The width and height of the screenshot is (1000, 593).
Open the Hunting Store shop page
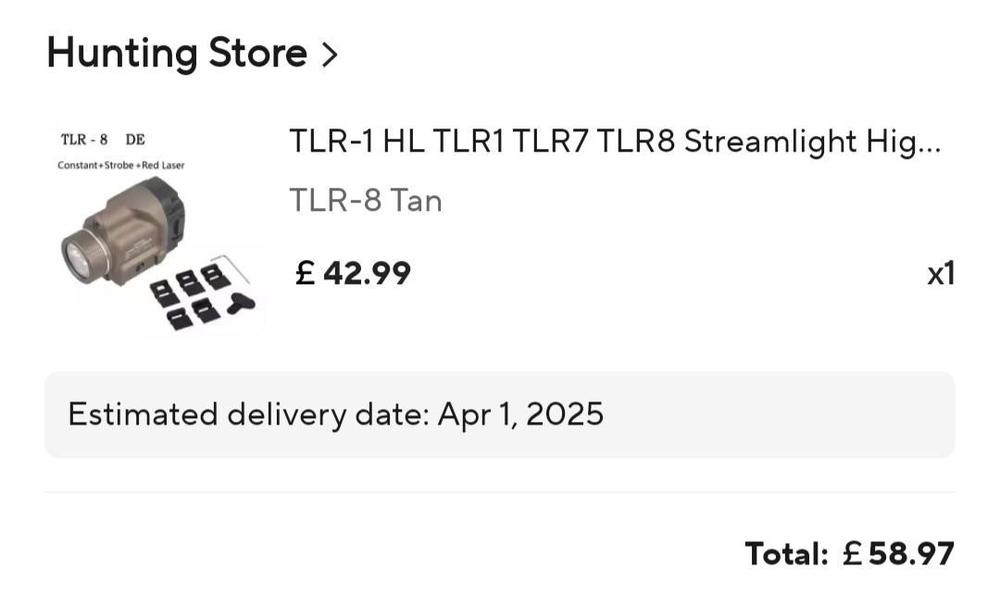(x=176, y=52)
